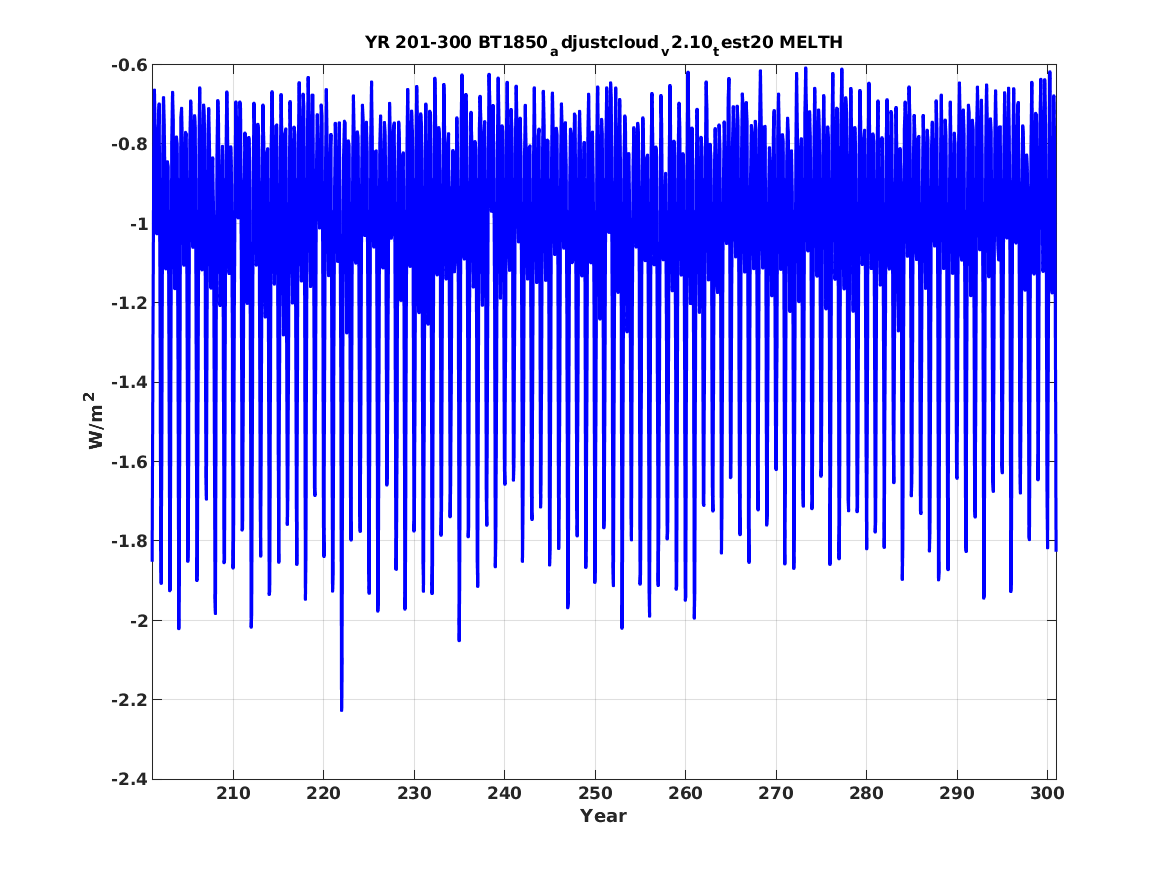Click y-axis tick label '-0.6'
1167x875 pixels.
[x=129, y=65]
